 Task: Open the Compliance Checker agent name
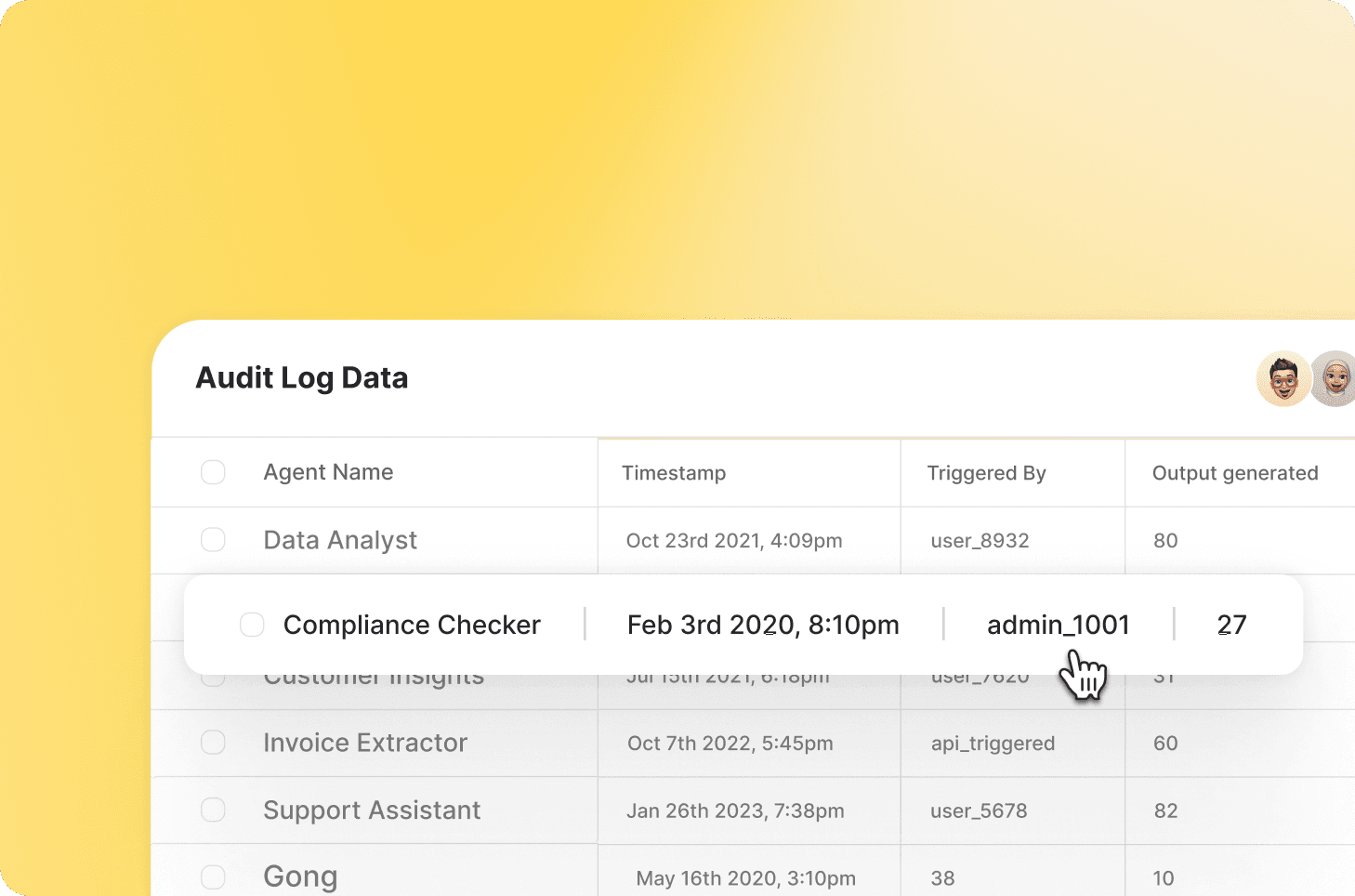[412, 625]
